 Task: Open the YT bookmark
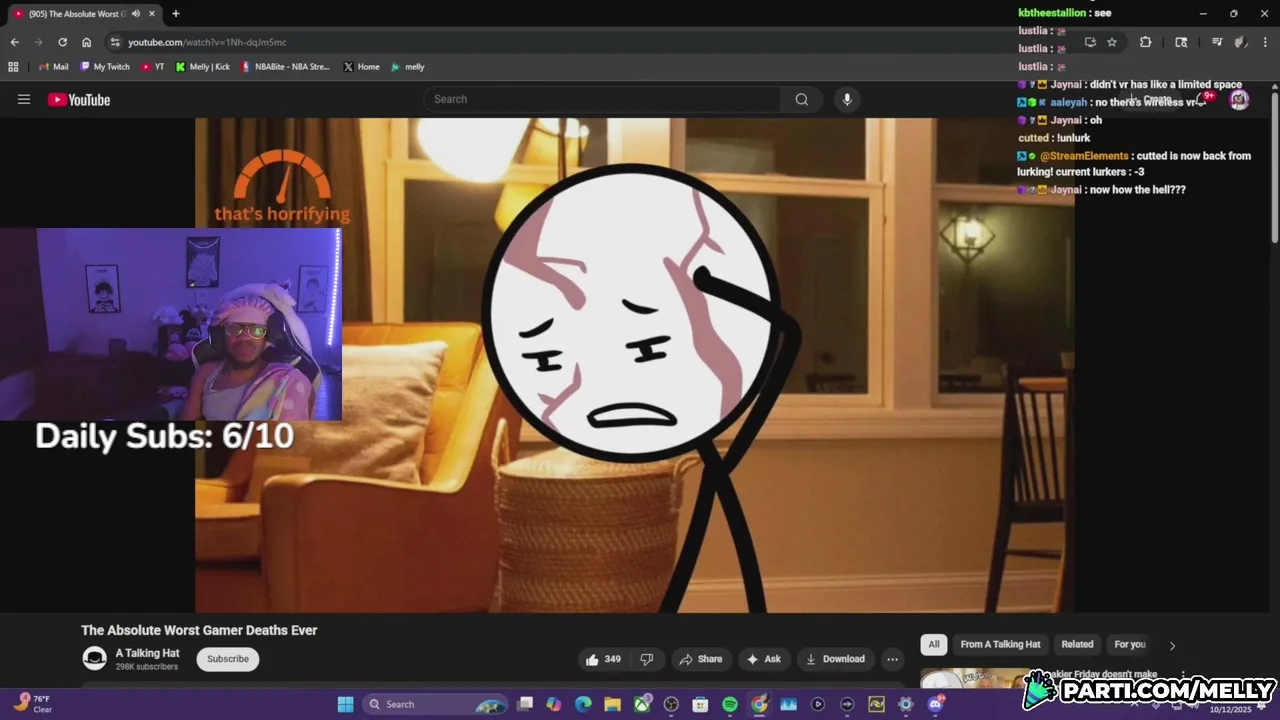[x=153, y=67]
